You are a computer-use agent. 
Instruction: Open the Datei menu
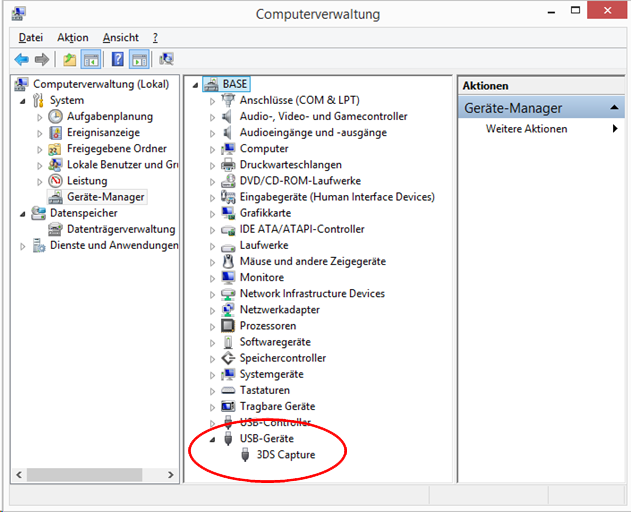[31, 37]
